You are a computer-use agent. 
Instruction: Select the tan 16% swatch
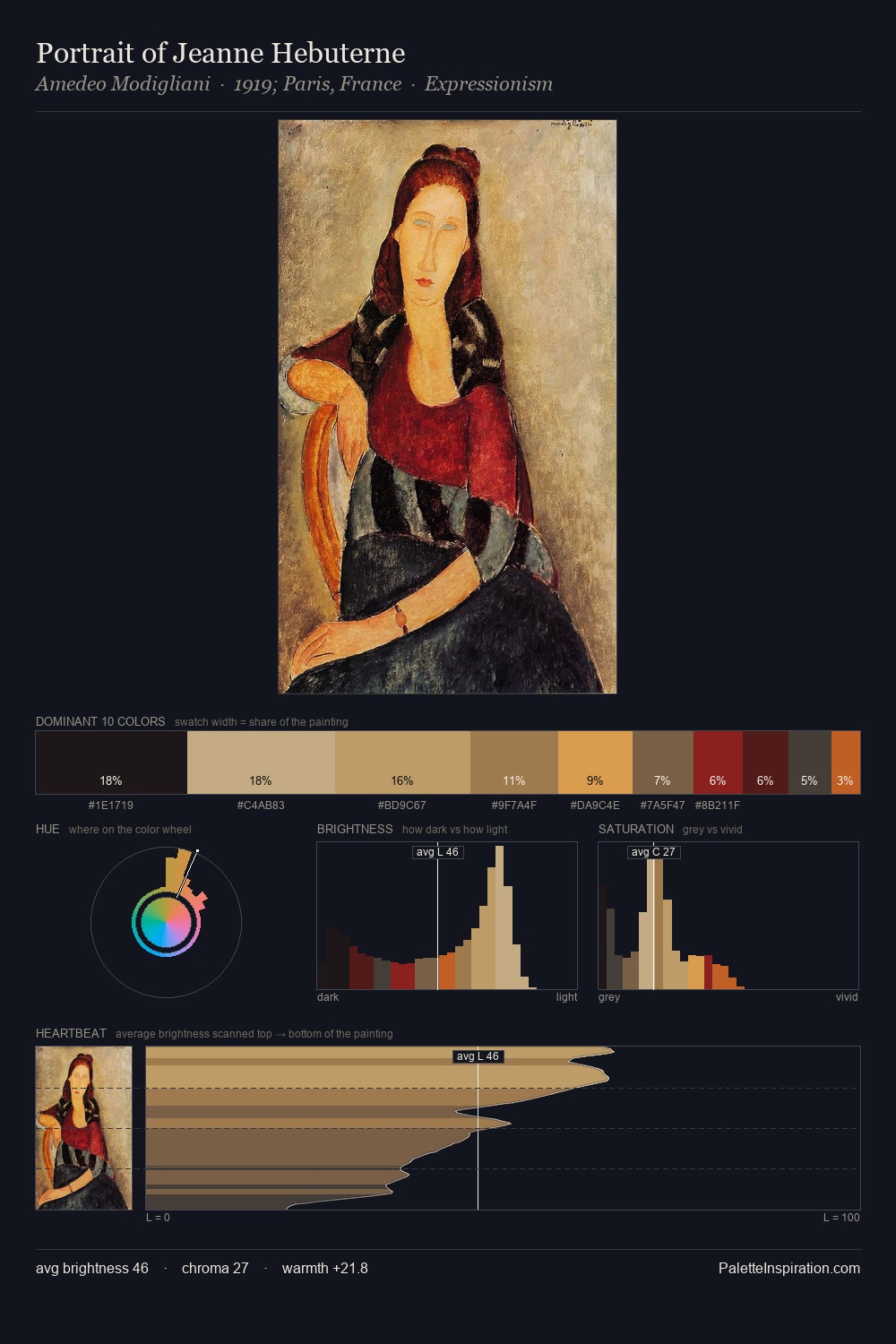pos(402,762)
